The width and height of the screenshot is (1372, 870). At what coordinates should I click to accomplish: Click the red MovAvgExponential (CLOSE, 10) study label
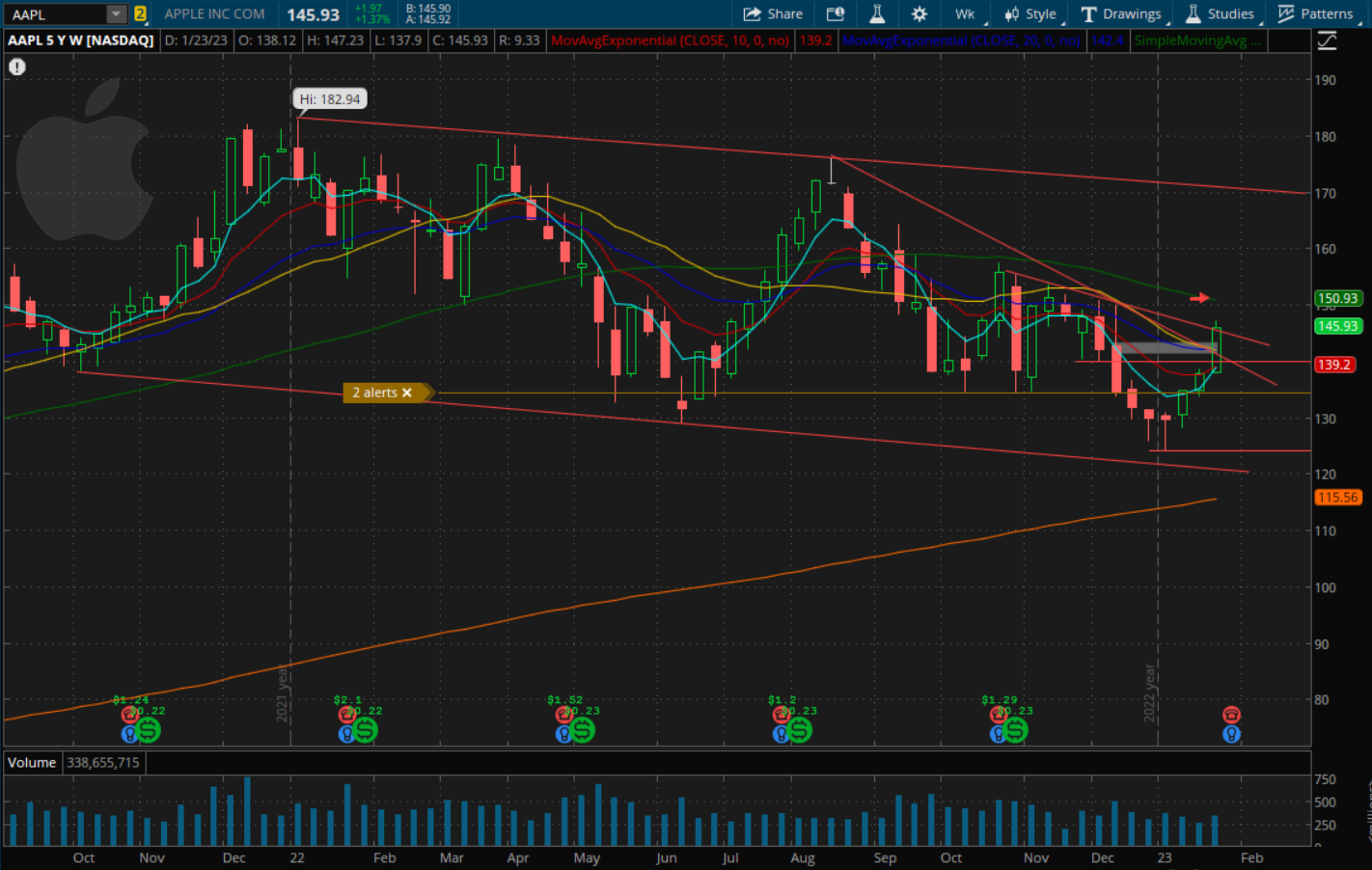(x=670, y=41)
